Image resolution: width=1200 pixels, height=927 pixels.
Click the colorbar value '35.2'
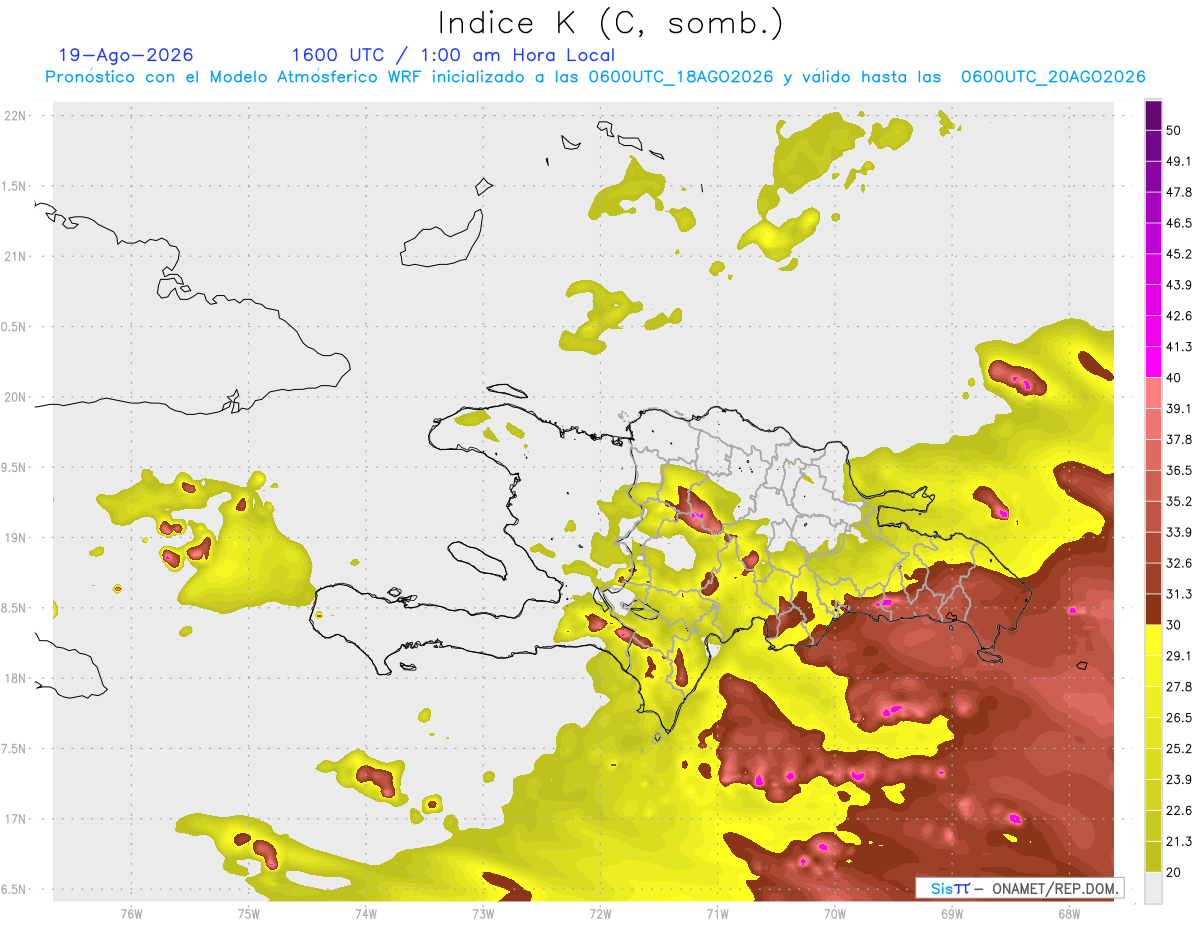(1179, 501)
